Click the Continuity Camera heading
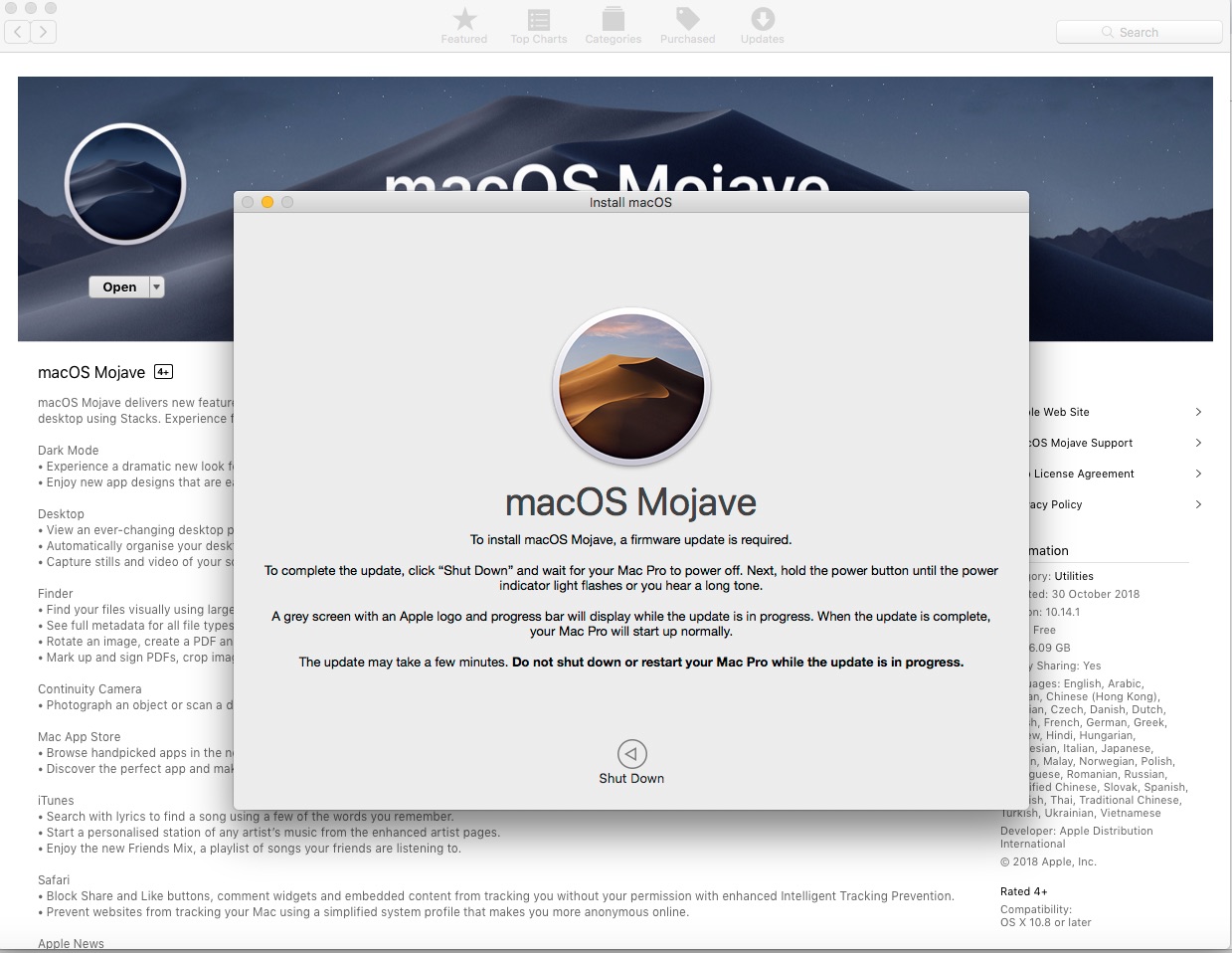Screen dimensions: 1232x953 pos(89,689)
